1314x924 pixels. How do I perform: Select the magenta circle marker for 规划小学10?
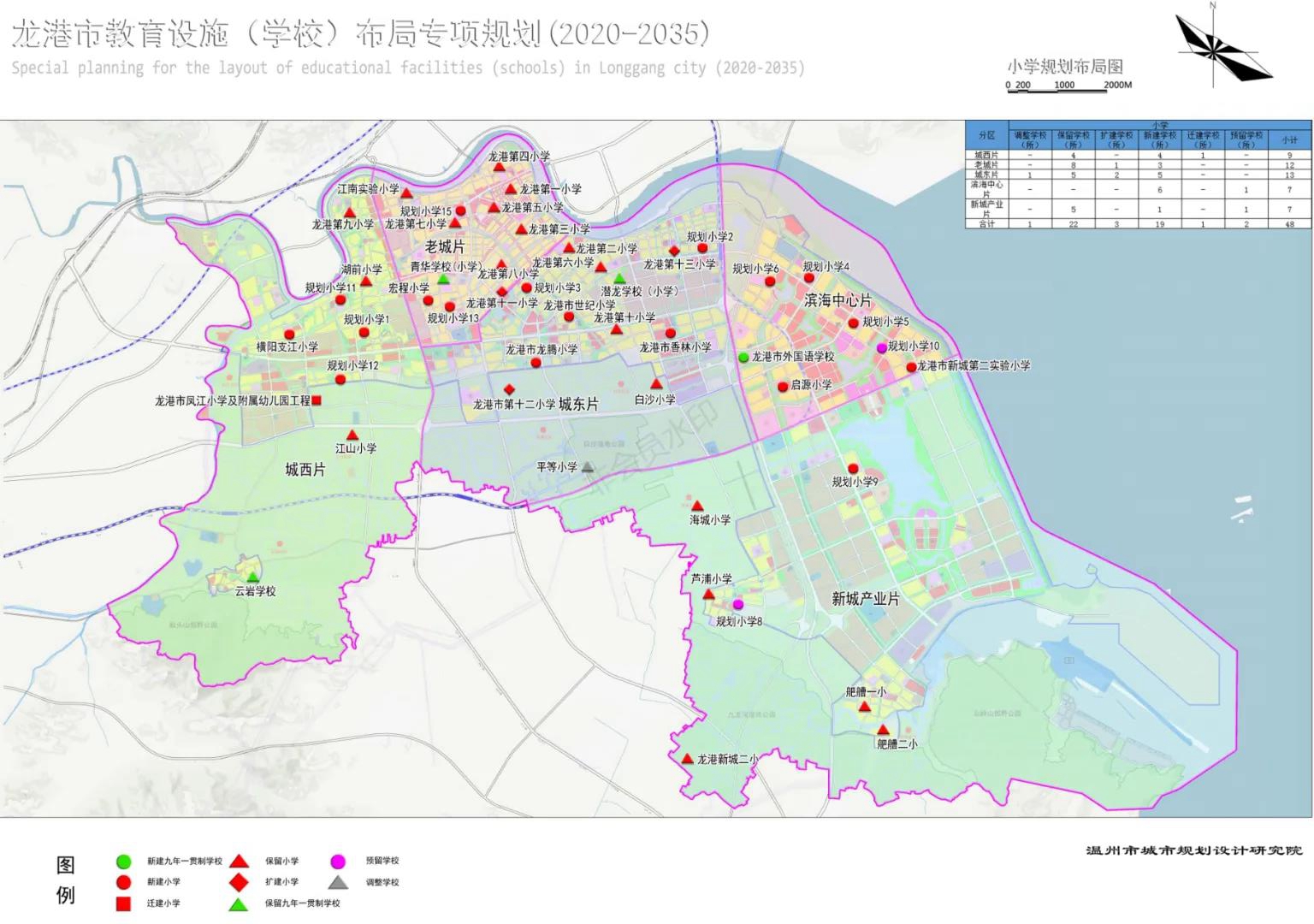click(881, 348)
